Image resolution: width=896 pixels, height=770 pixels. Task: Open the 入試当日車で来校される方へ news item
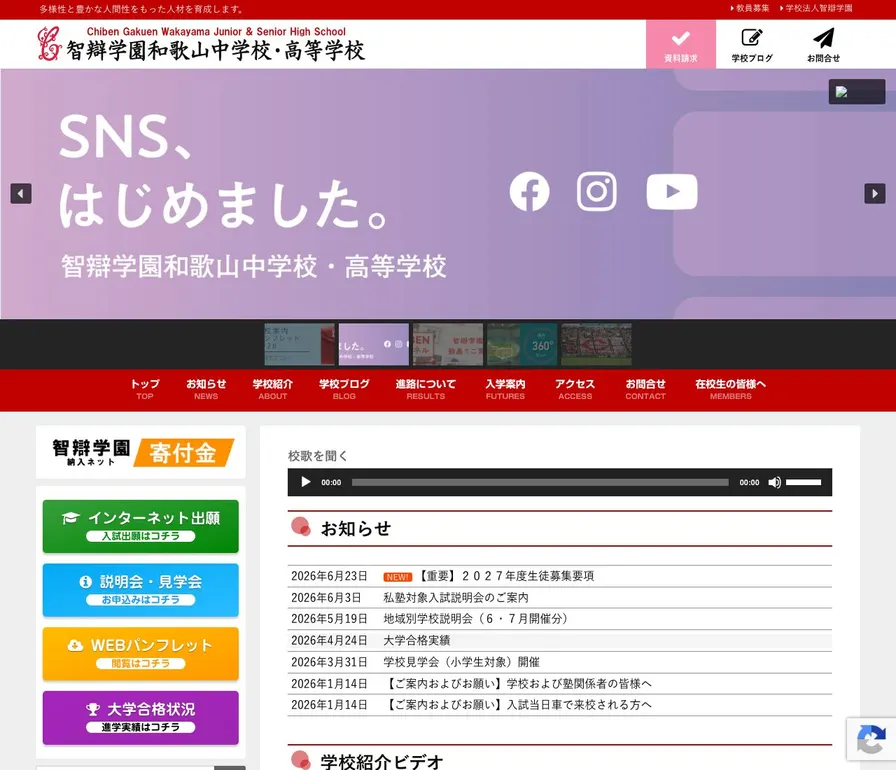tap(518, 705)
